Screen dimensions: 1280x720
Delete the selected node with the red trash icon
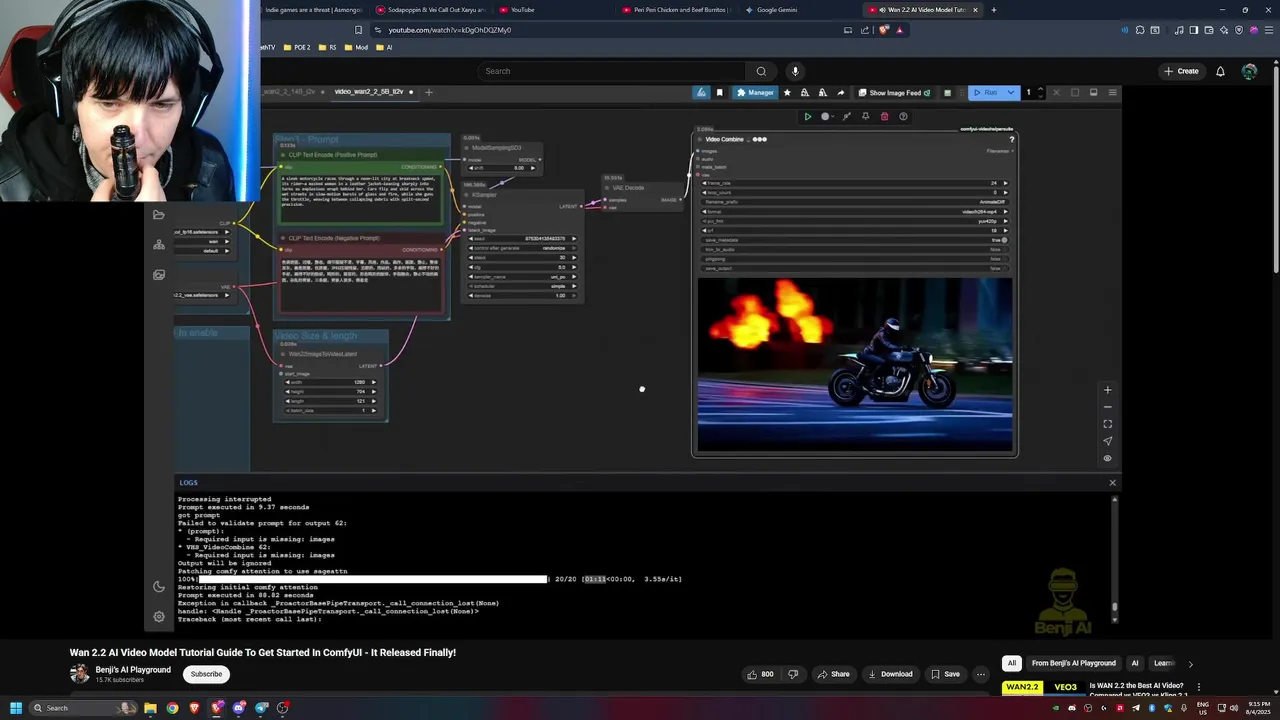coord(884,116)
